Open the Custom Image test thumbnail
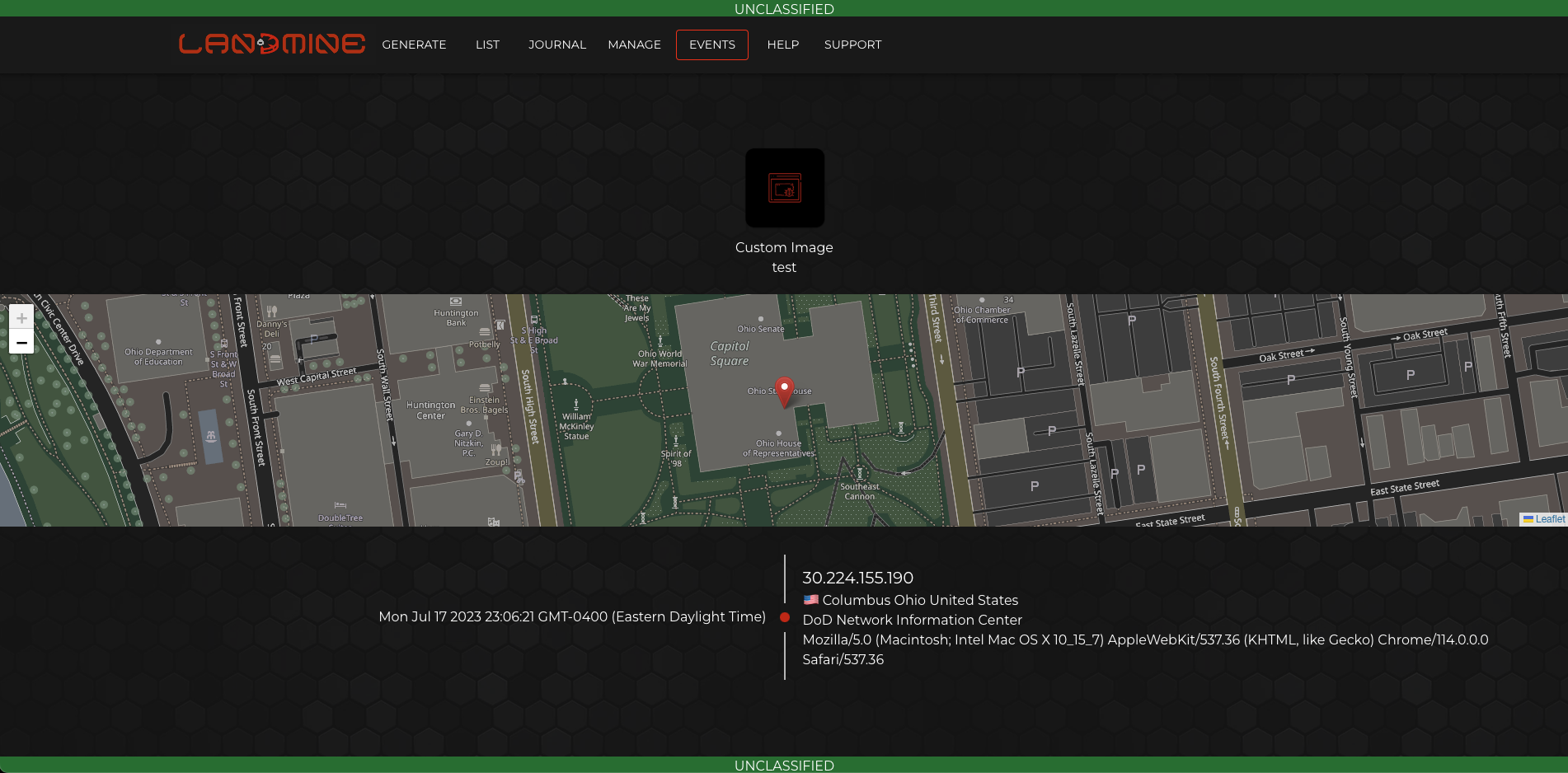This screenshot has width=1568, height=773. click(x=784, y=188)
